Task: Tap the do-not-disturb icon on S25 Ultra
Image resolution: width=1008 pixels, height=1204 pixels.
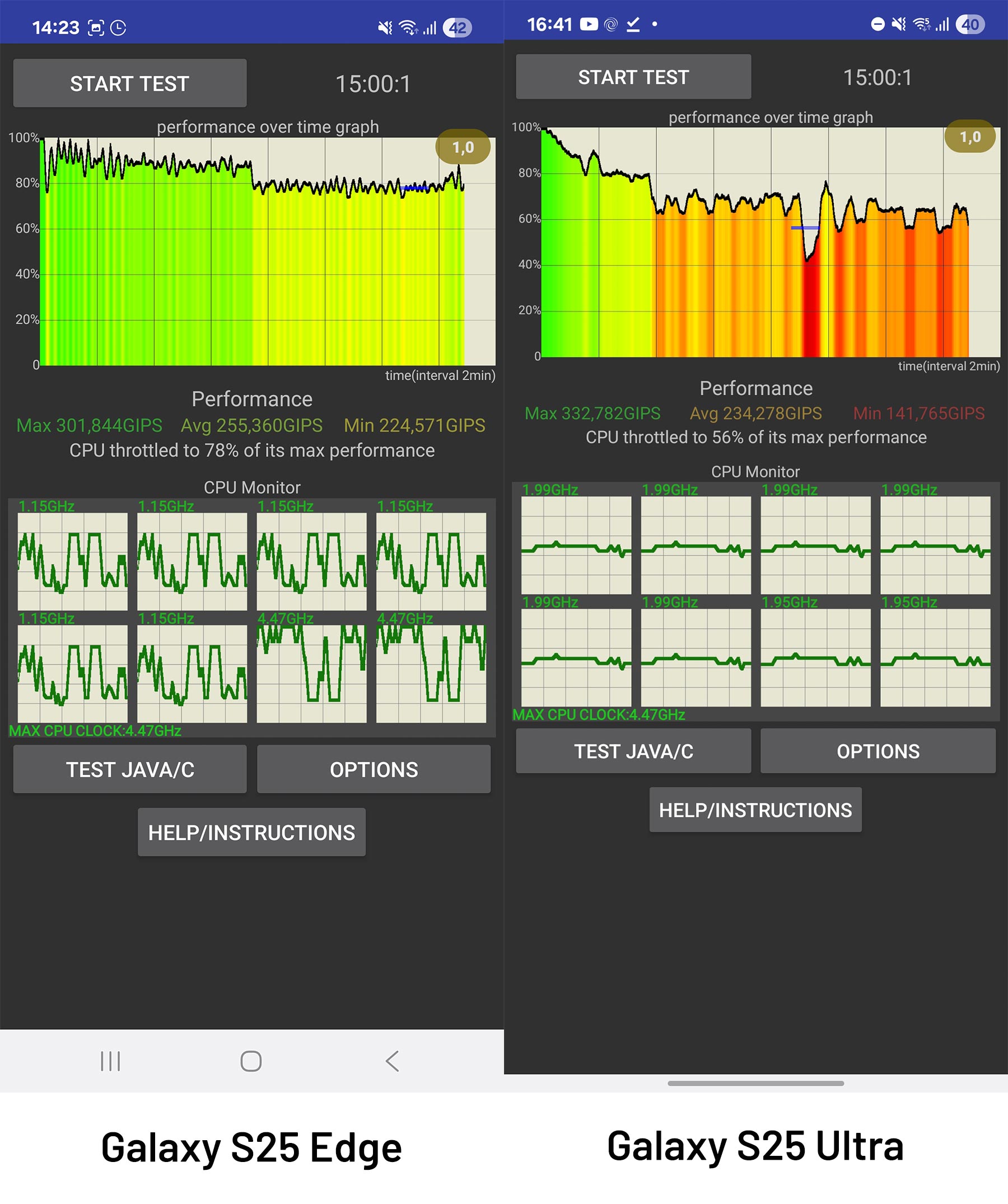Action: pyautogui.click(x=878, y=24)
